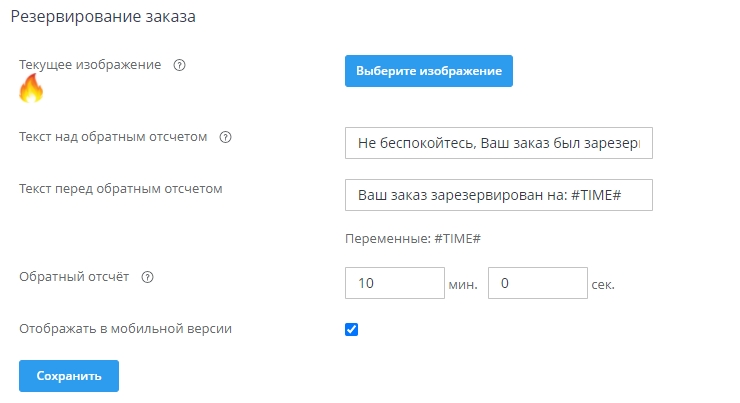Click the Ваш заказ зарезервирован на input

click(498, 195)
